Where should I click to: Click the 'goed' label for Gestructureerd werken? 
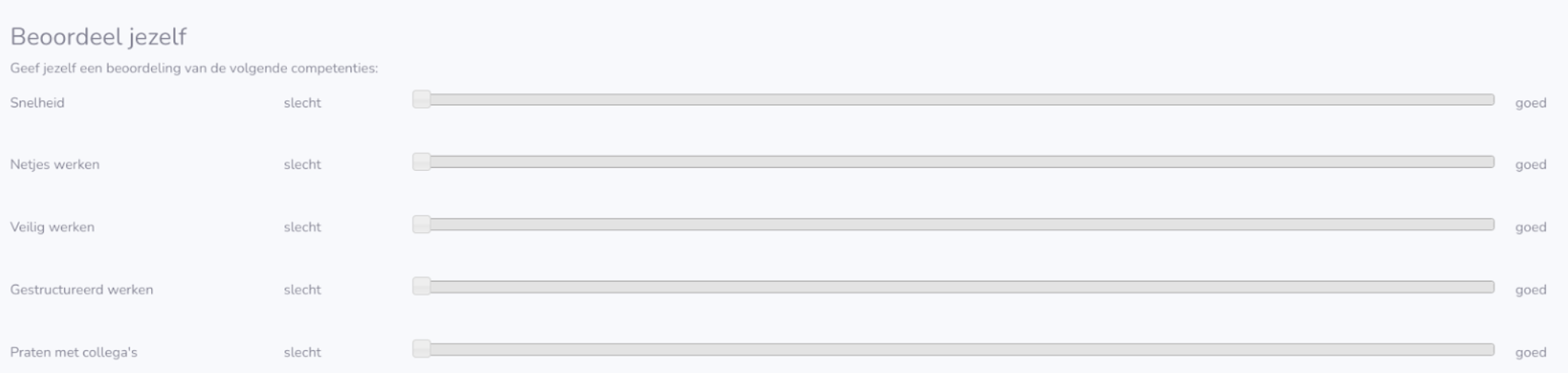coord(1530,289)
